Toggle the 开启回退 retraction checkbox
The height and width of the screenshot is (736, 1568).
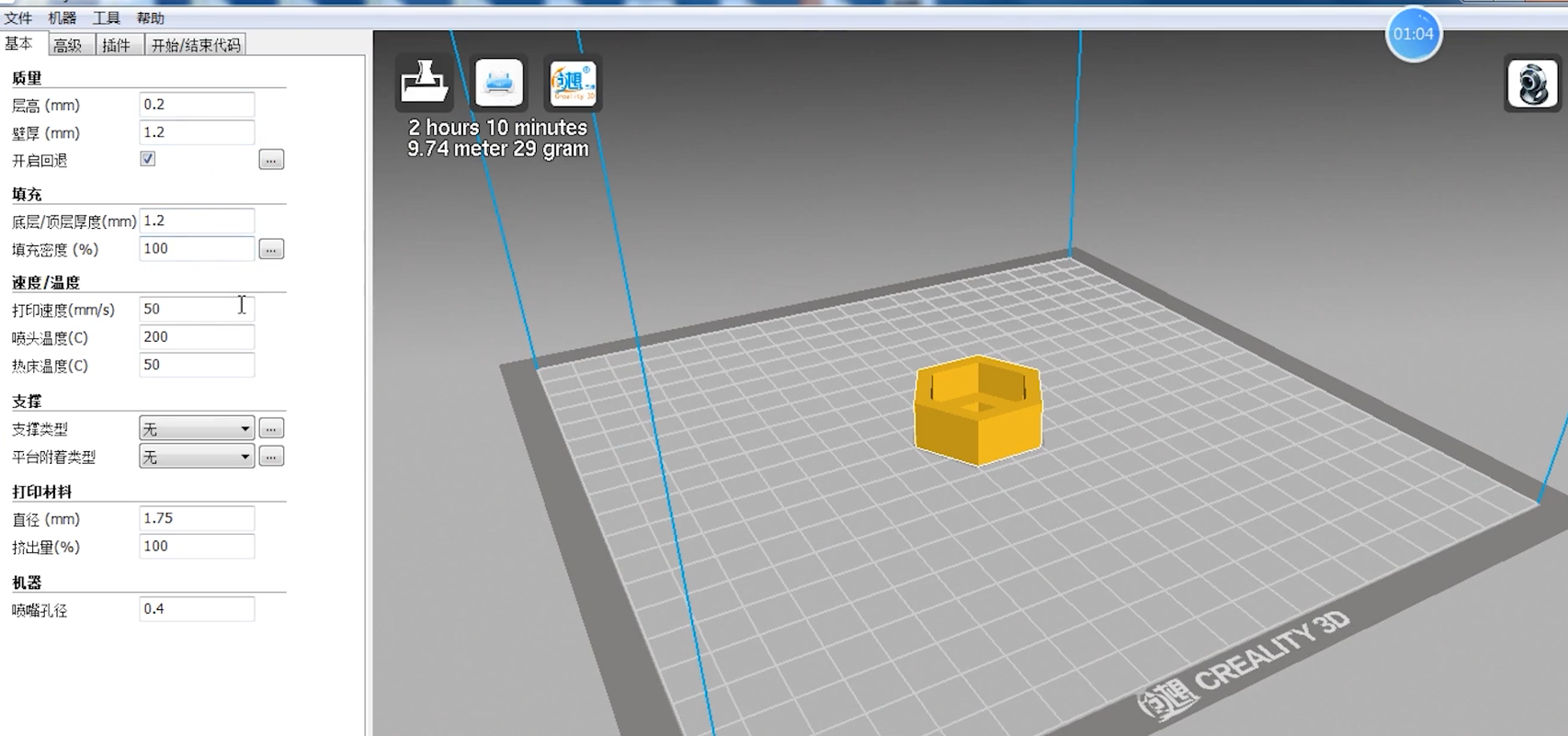coord(147,159)
